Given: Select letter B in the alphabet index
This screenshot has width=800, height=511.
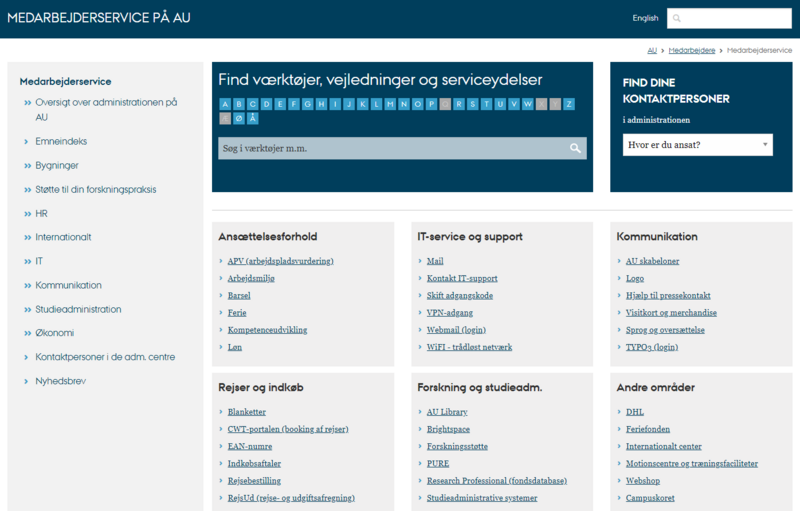Looking at the screenshot, I should pos(239,105).
